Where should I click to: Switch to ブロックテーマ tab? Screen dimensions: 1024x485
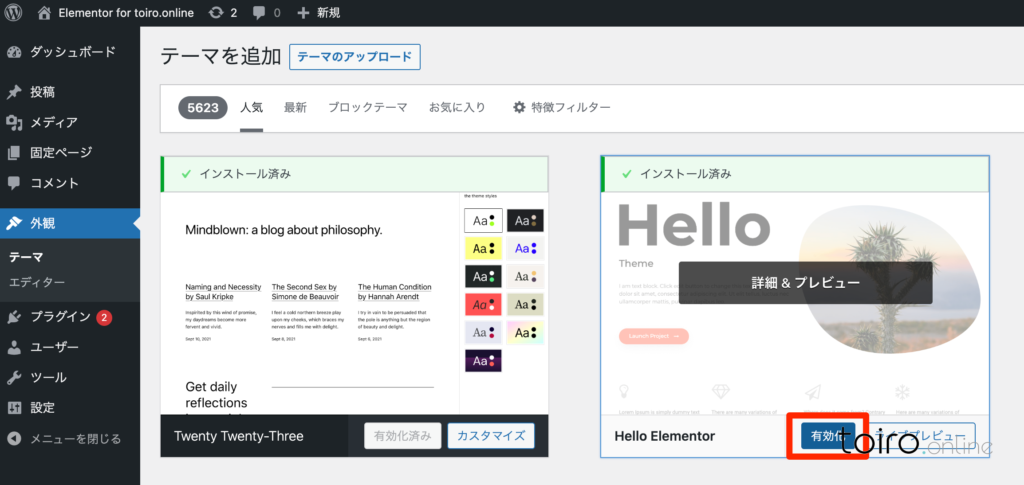[367, 108]
